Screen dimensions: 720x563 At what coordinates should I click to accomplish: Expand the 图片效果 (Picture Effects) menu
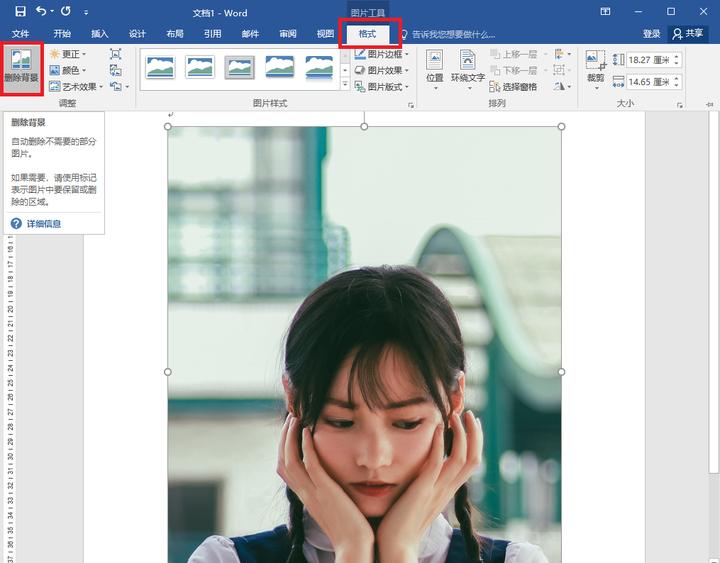pos(382,70)
